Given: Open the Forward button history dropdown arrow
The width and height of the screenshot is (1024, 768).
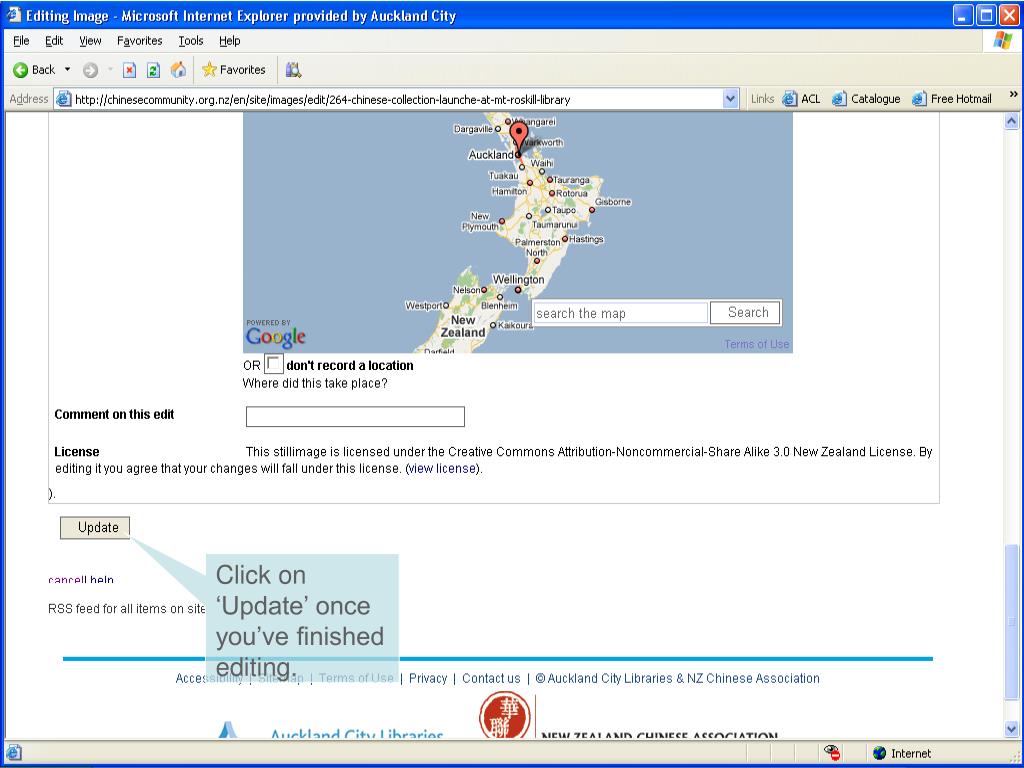Looking at the screenshot, I should (110, 69).
